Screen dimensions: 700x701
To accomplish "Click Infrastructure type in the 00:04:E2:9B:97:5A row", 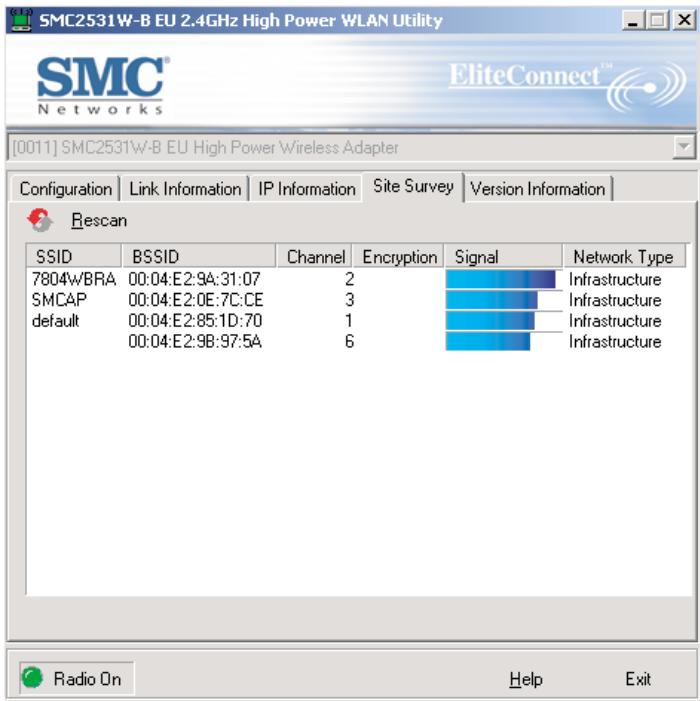I will click(x=615, y=342).
